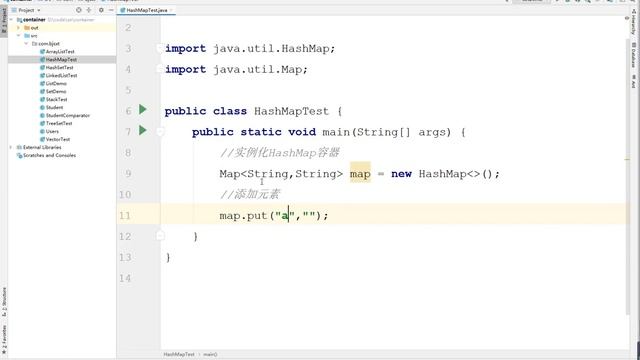Select LinkedListTest class
The image size is (640, 360).
tap(61, 76)
